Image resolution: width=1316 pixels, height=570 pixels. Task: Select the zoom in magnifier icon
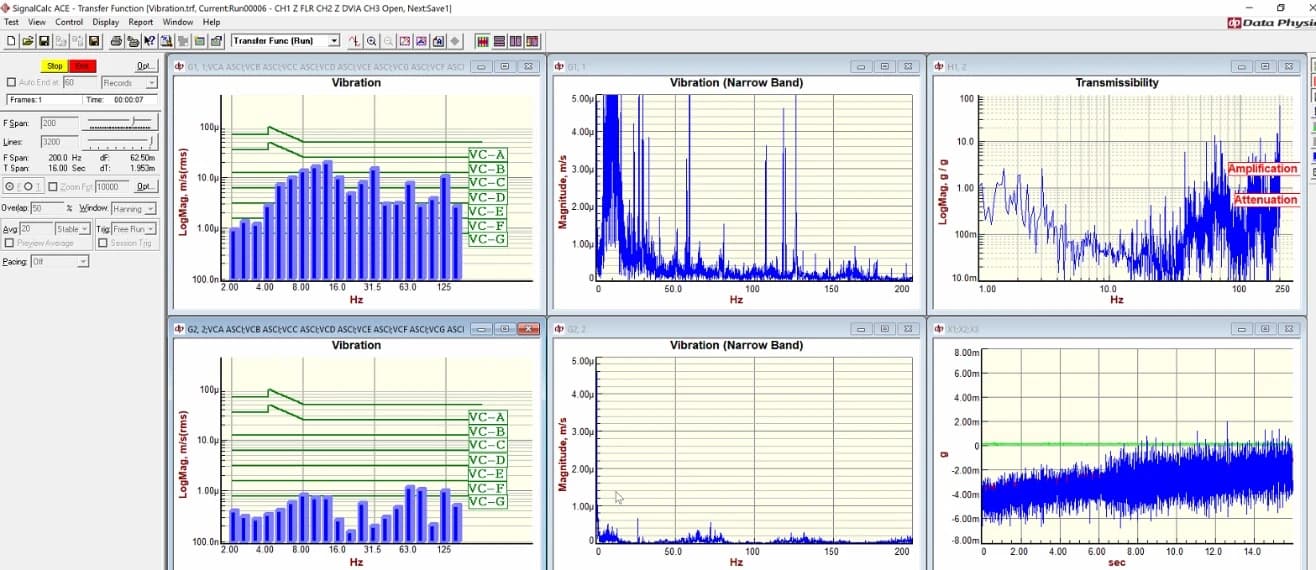point(371,41)
